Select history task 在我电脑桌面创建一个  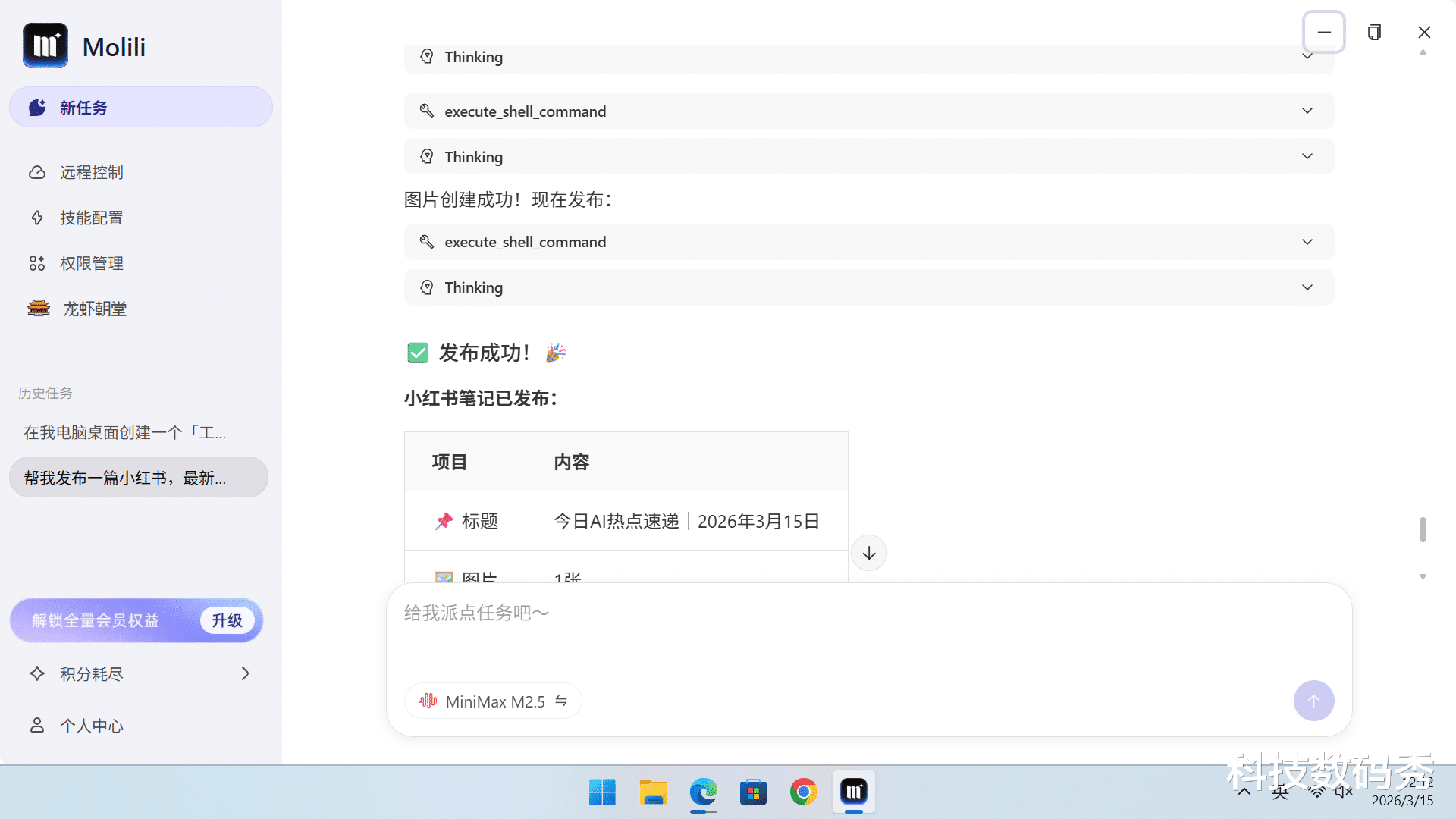(125, 432)
